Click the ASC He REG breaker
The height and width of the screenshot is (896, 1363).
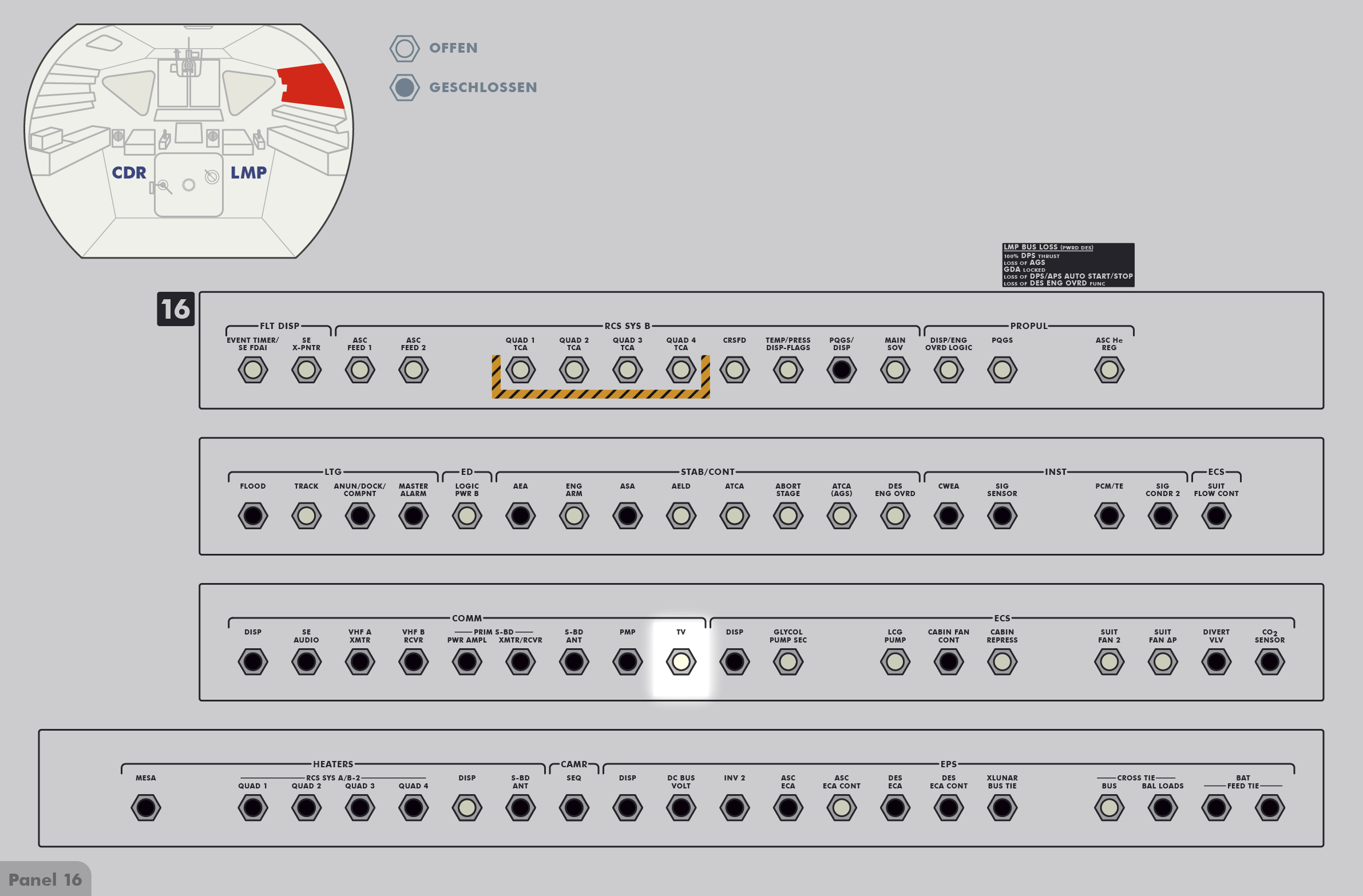click(x=1109, y=370)
